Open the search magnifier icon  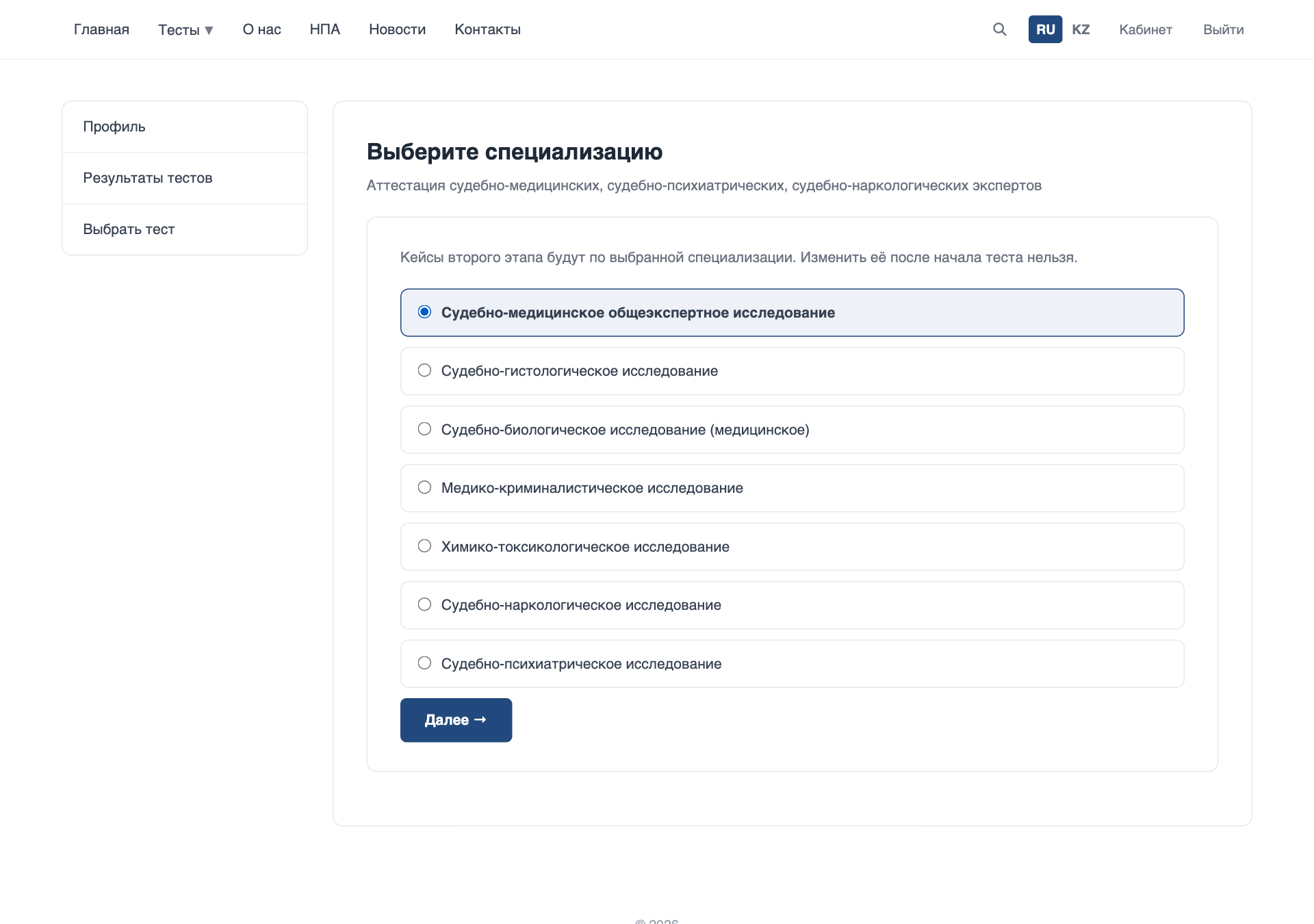coord(999,29)
